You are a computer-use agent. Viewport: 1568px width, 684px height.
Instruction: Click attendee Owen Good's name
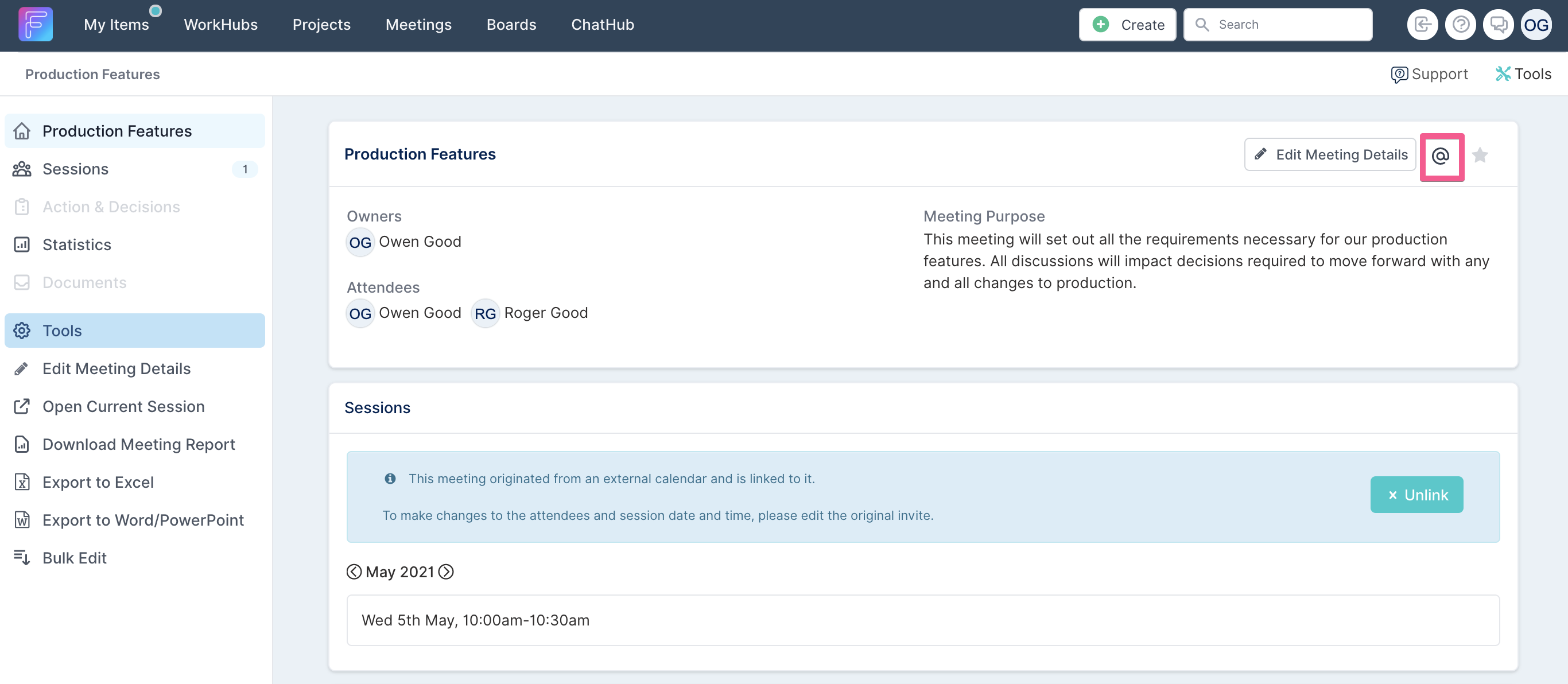tap(420, 313)
